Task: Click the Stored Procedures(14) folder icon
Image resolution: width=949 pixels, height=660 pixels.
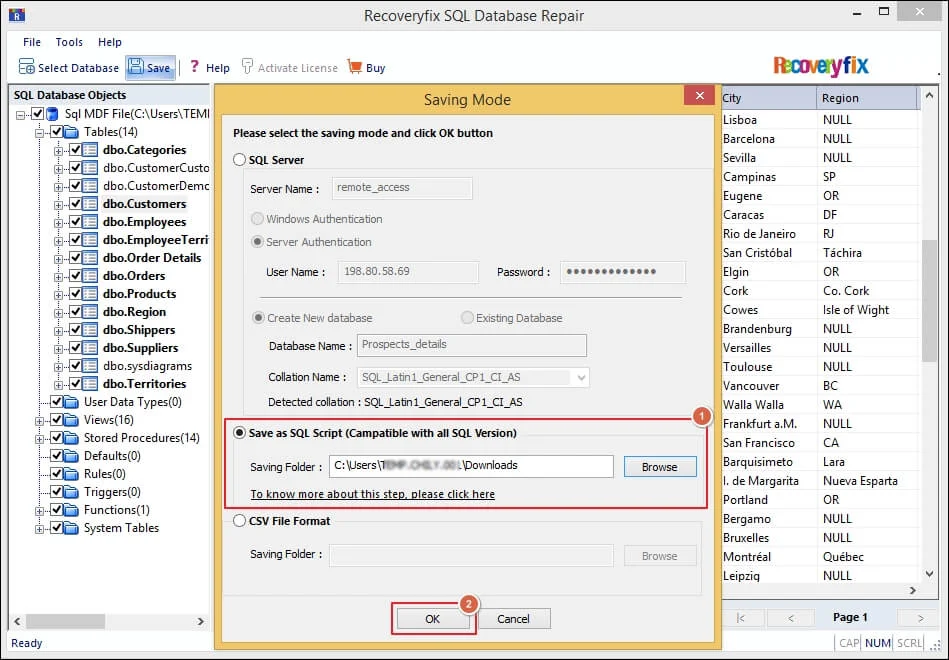Action: click(71, 438)
